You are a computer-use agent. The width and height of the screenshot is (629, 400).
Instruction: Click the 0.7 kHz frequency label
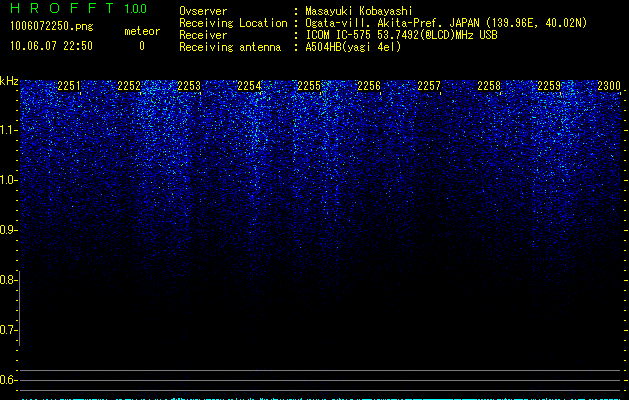click(8, 330)
